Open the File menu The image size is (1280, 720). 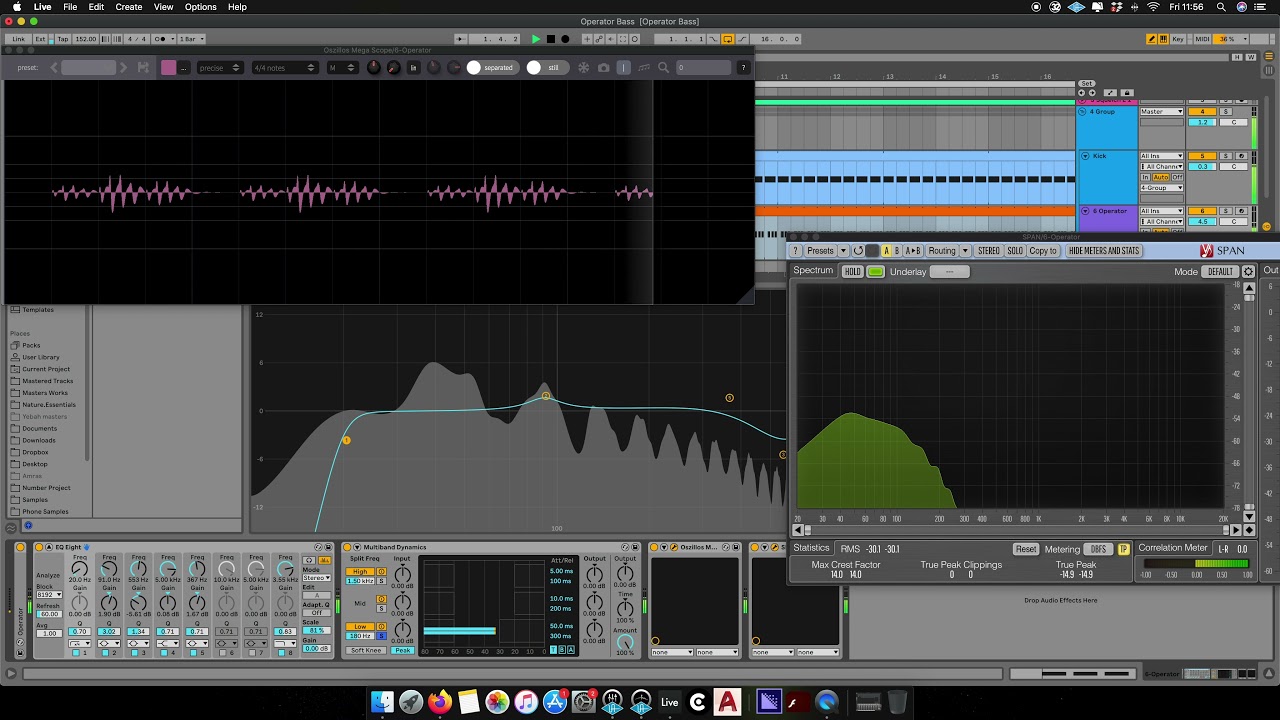[70, 7]
